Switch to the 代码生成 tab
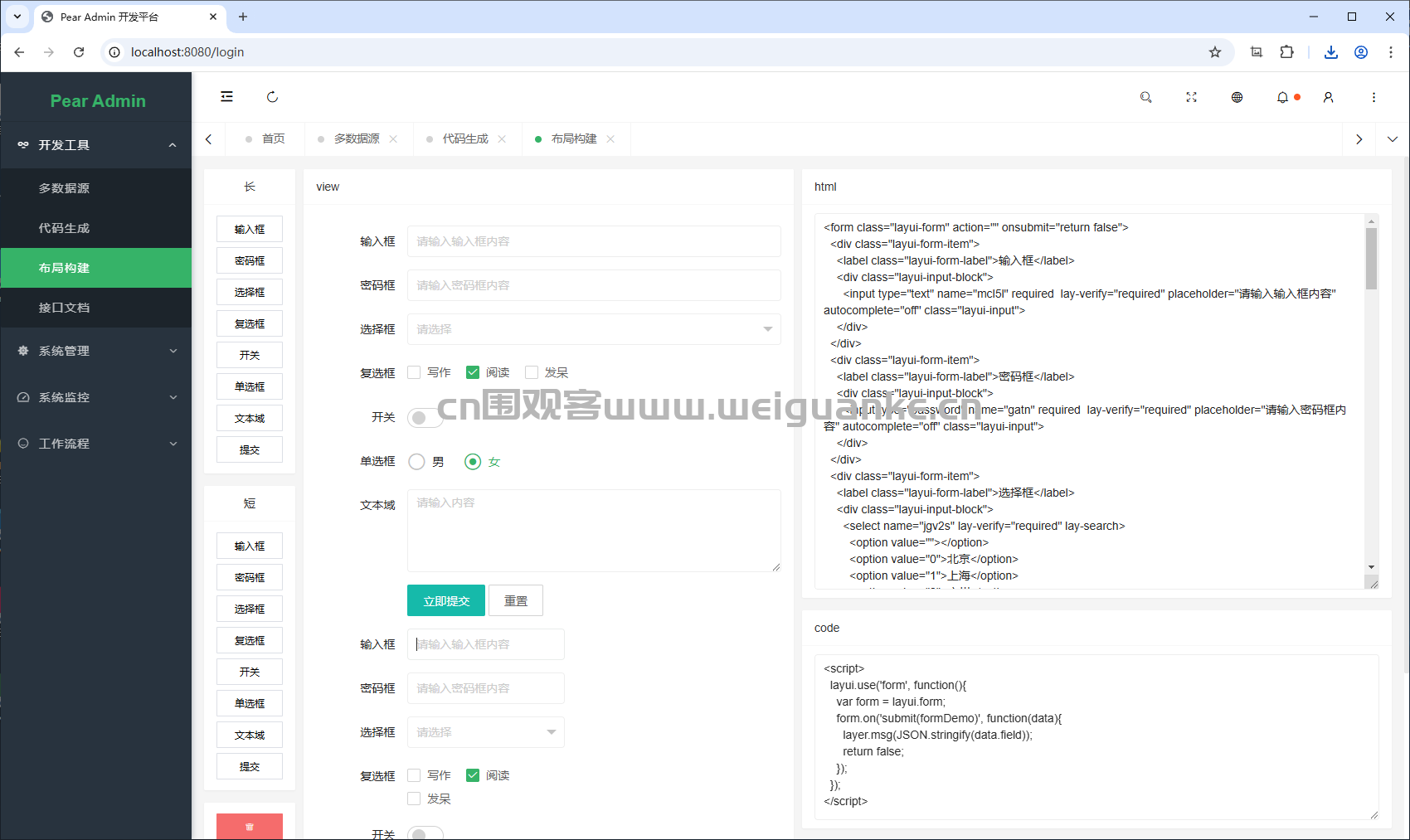The width and height of the screenshot is (1410, 840). point(465,138)
